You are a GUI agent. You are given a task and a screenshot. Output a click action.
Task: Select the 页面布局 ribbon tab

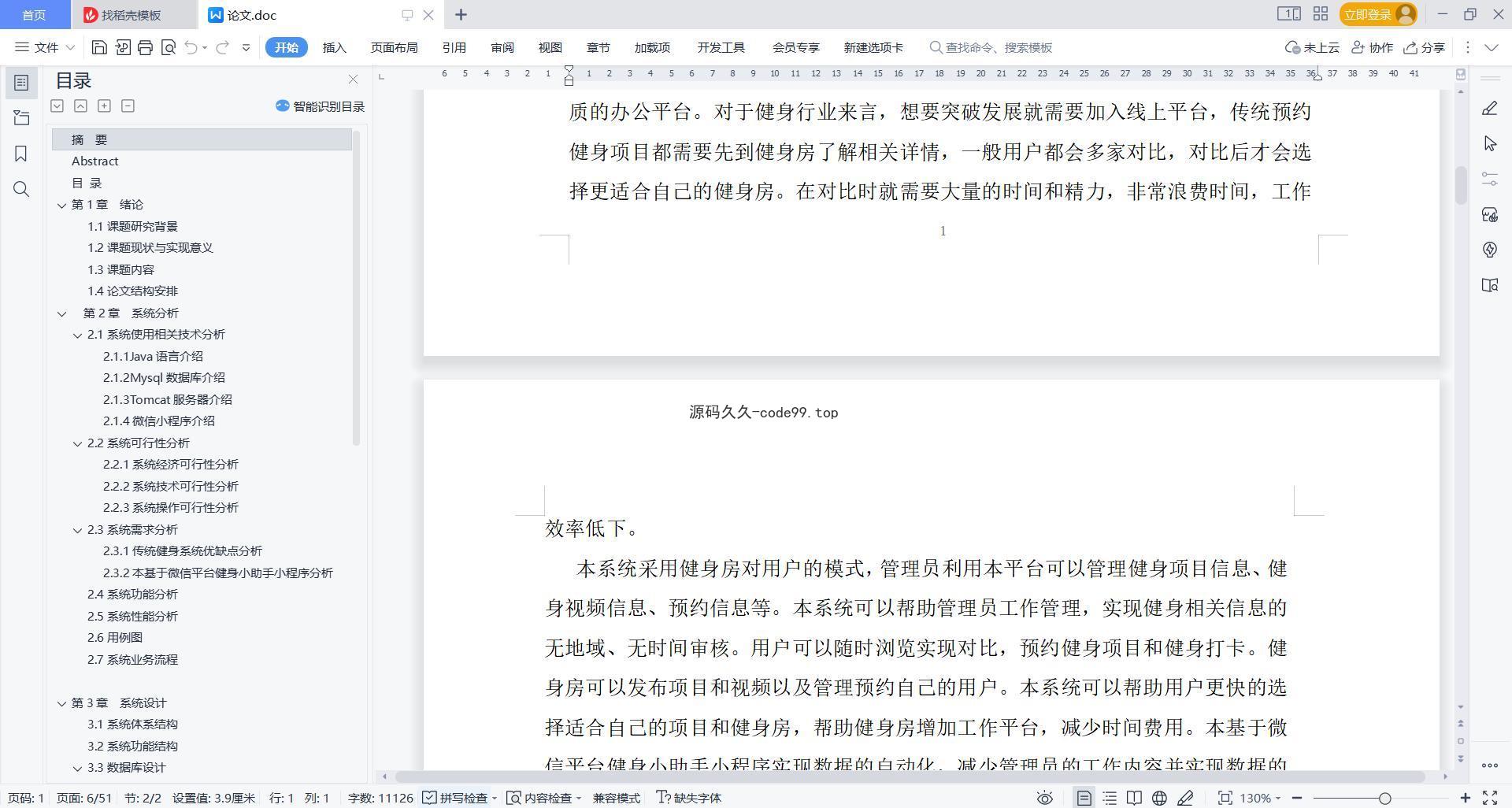click(x=394, y=47)
